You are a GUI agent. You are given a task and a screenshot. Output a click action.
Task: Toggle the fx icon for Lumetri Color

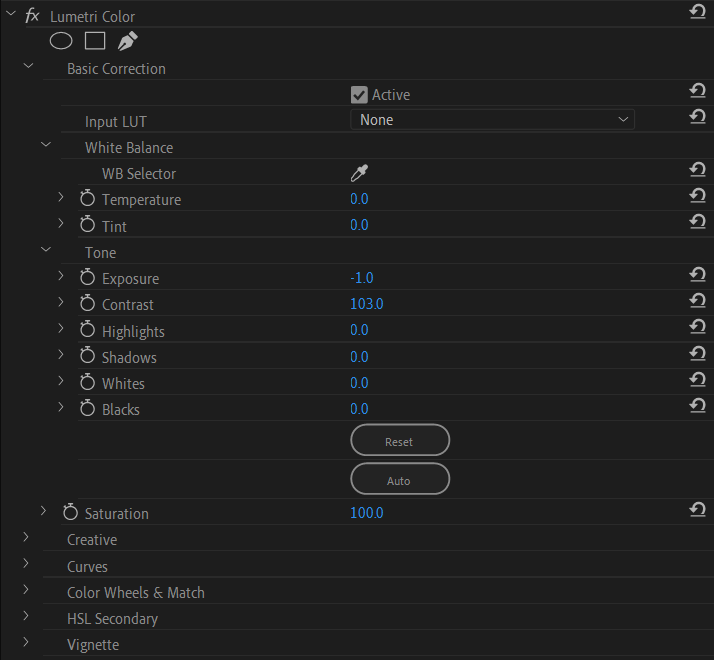[x=32, y=16]
